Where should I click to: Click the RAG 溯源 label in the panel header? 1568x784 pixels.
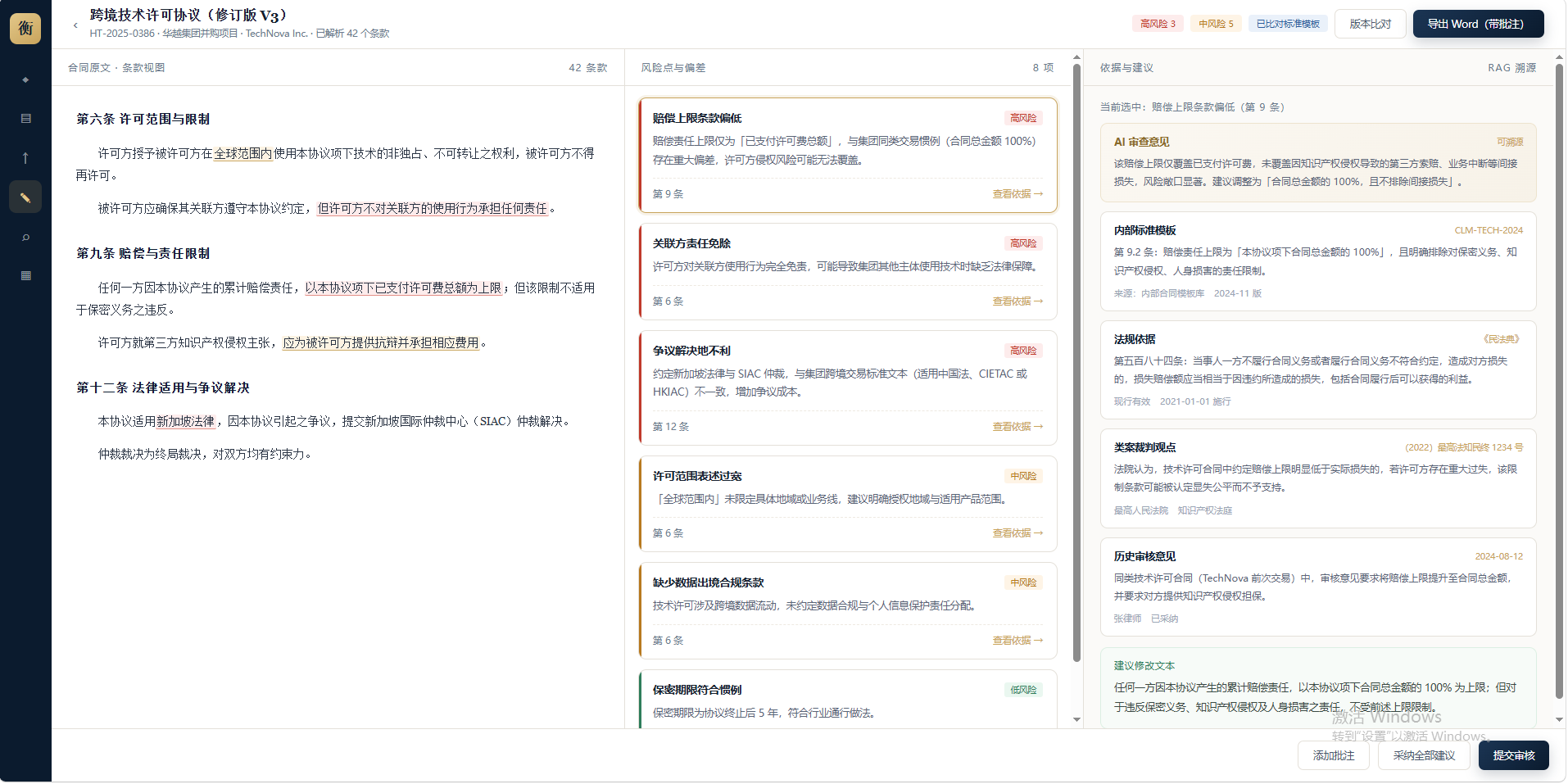click(x=1511, y=68)
